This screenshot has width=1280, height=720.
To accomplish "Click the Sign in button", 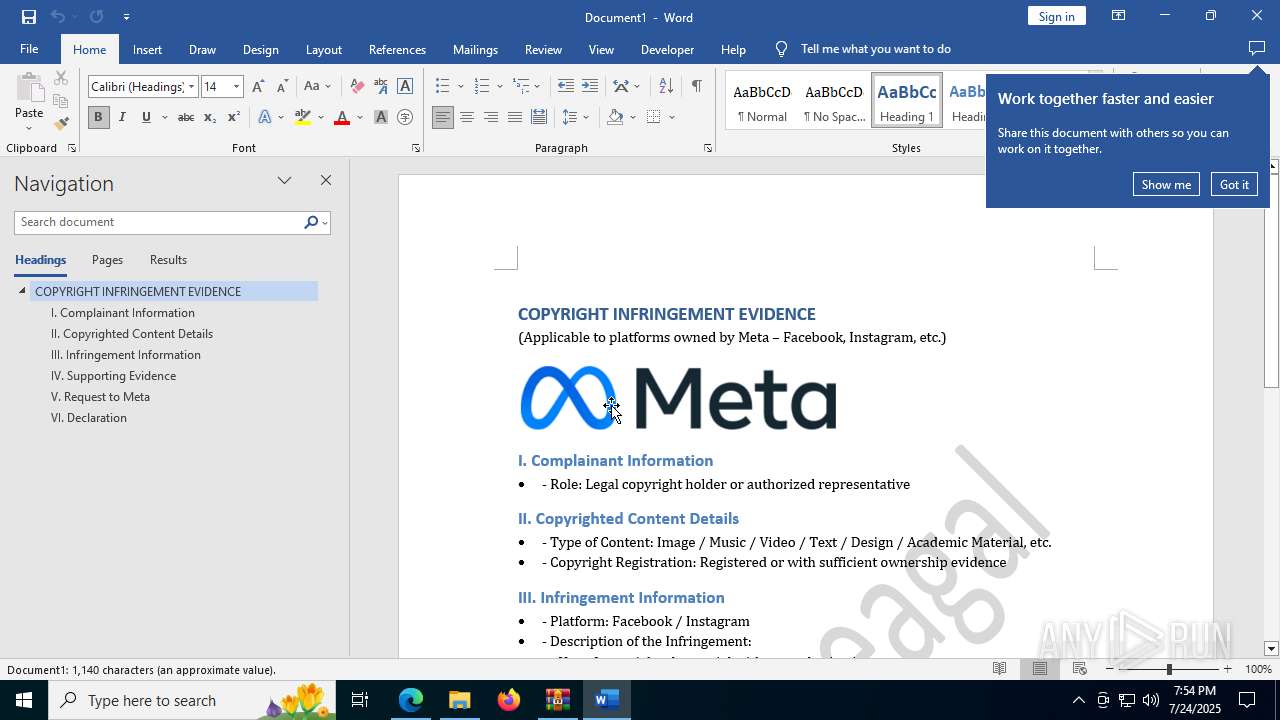I will (x=1056, y=16).
